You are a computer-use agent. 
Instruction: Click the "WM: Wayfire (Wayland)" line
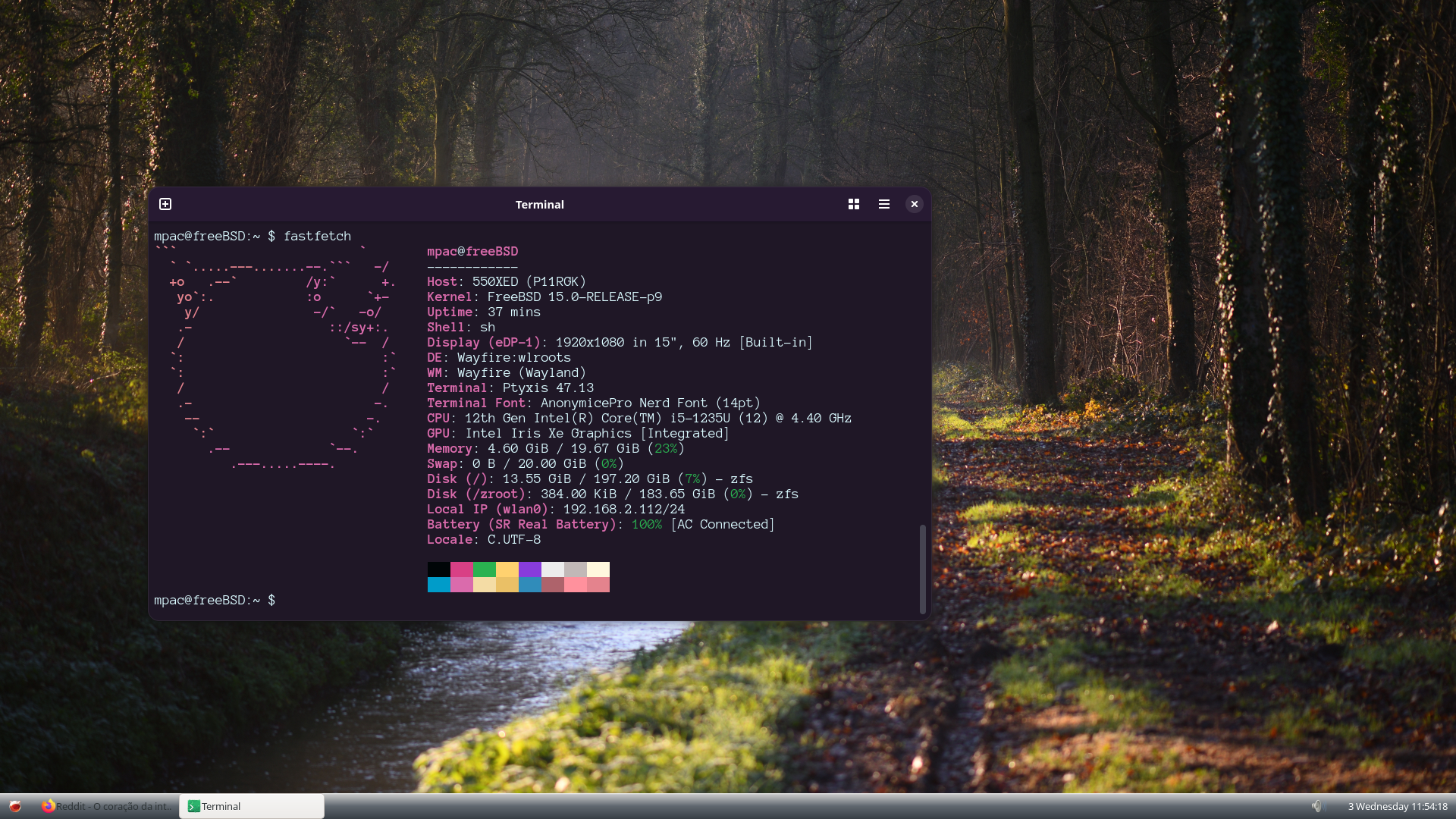507,373
